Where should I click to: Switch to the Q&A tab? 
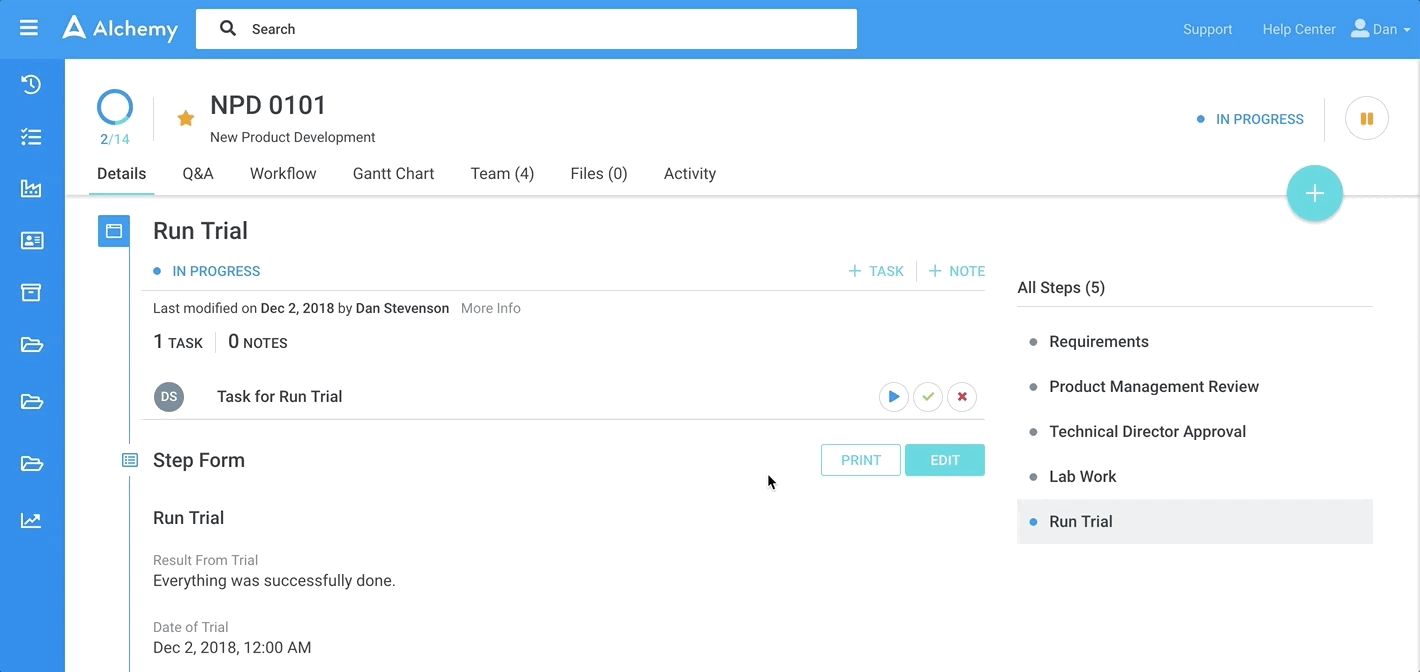[198, 174]
